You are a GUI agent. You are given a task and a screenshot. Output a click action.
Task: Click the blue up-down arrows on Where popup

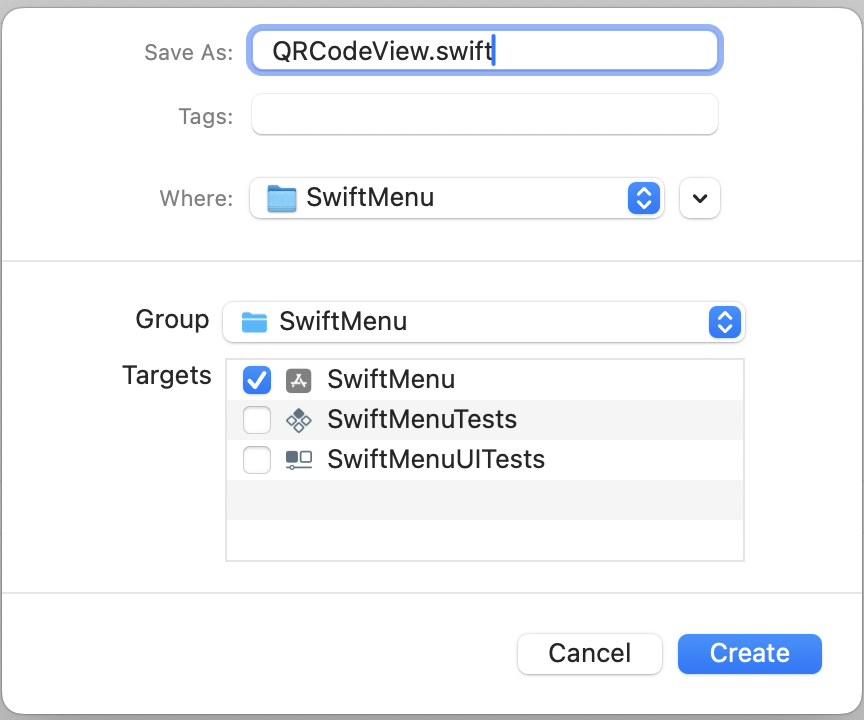[x=644, y=198]
